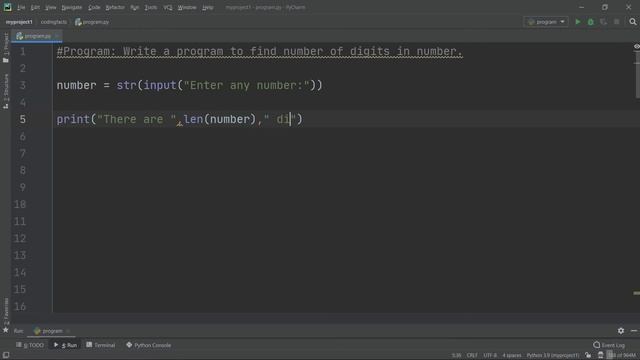Open Search Everywhere magnifier icon
The width and height of the screenshot is (640, 360).
point(633,22)
